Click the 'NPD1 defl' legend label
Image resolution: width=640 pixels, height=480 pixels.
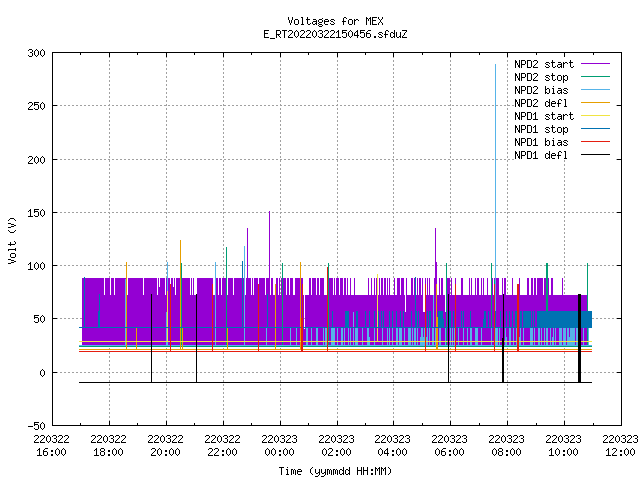(x=541, y=156)
